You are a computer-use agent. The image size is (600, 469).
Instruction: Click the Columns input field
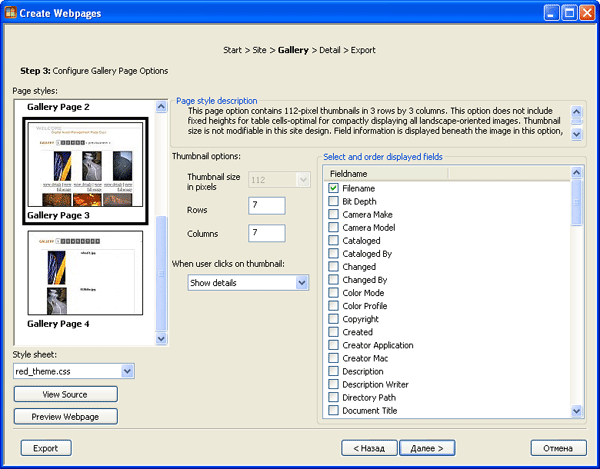coord(267,233)
